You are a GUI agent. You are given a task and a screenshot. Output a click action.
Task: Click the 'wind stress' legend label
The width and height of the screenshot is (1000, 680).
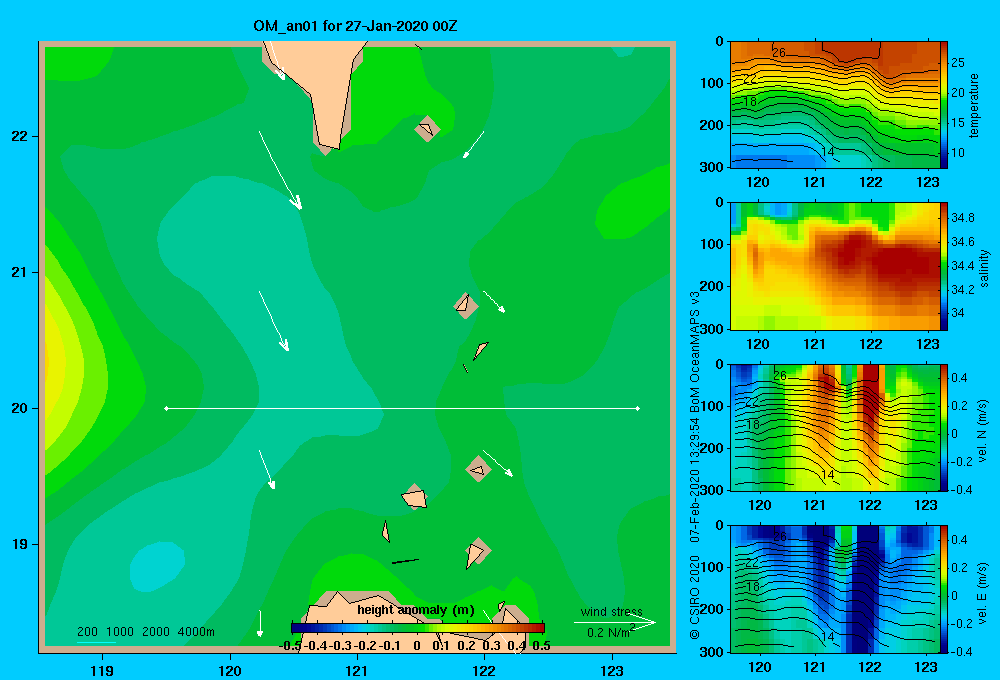(x=612, y=612)
